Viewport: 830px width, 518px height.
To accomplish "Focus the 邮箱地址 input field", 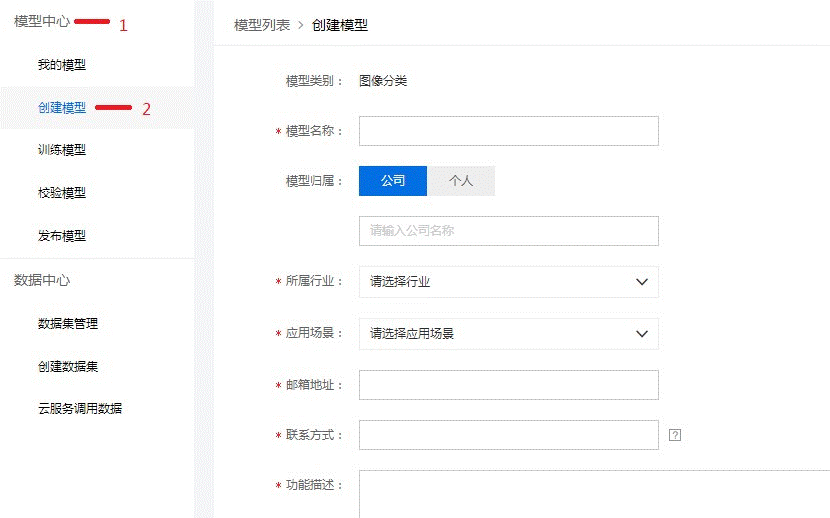I will (x=508, y=385).
